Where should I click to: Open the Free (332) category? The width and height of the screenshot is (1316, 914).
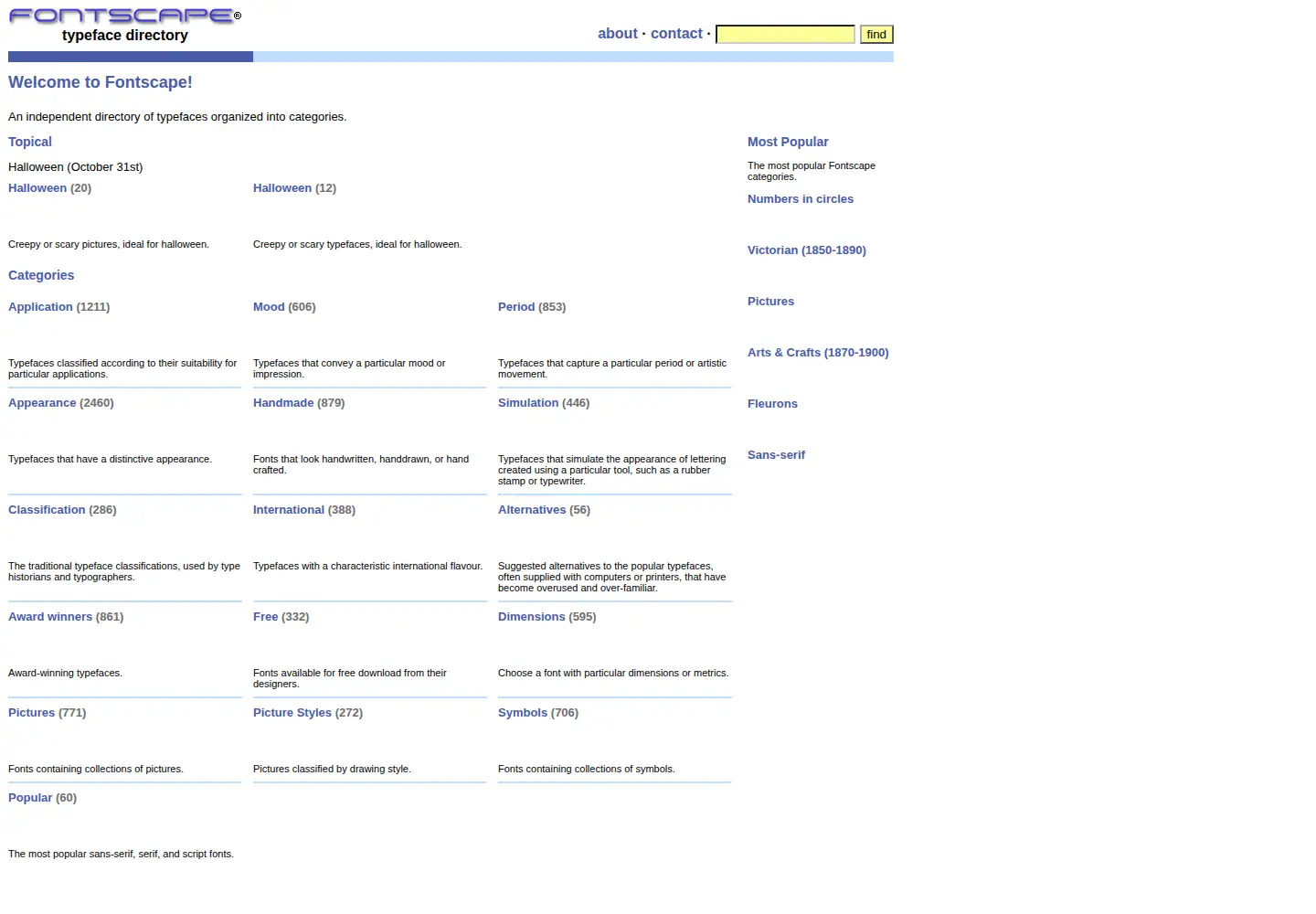[x=281, y=617]
